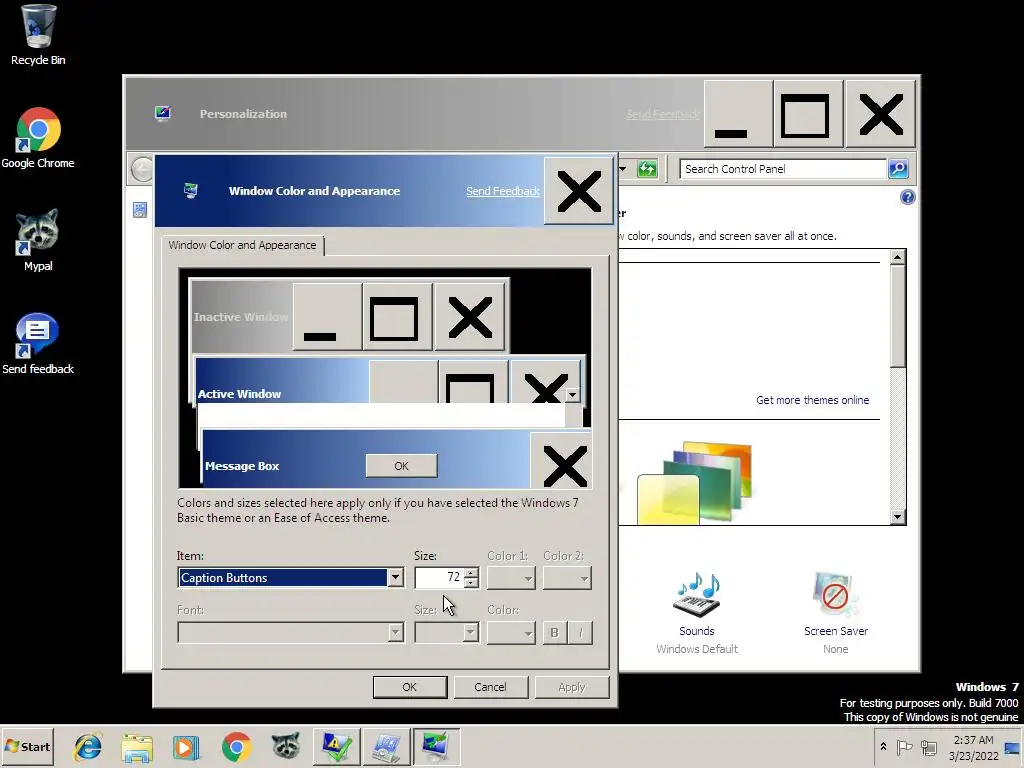Click the OK button in preview message box

point(402,466)
